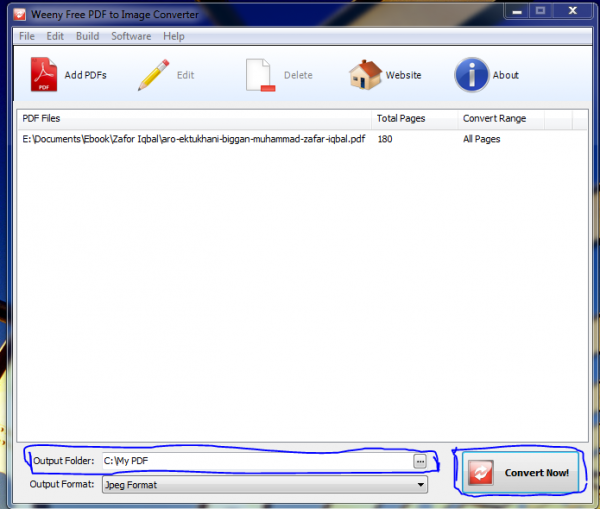600x509 pixels.
Task: Open the Edit menu
Action: [x=55, y=36]
